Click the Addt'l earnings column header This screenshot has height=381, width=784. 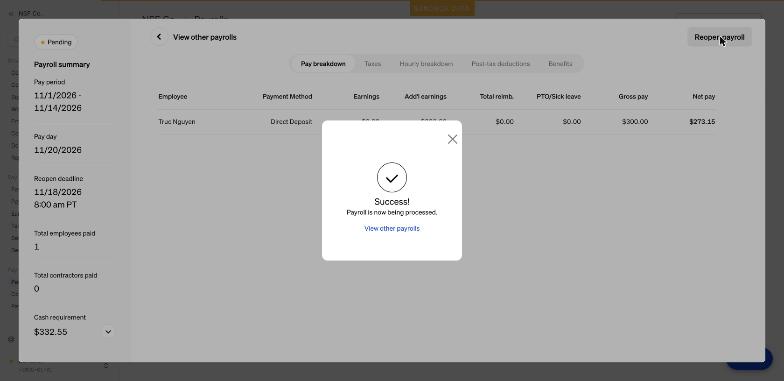pos(425,96)
